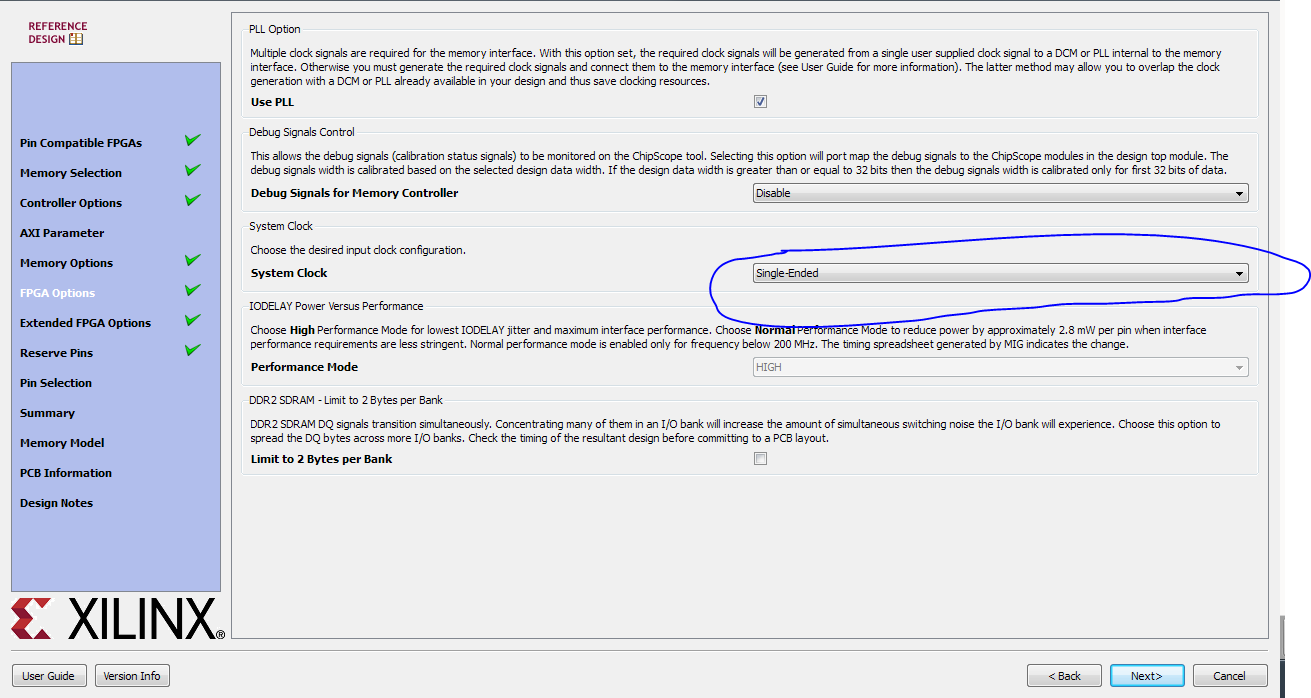Click the 'Debug Signals Control' section heading

tap(302, 132)
